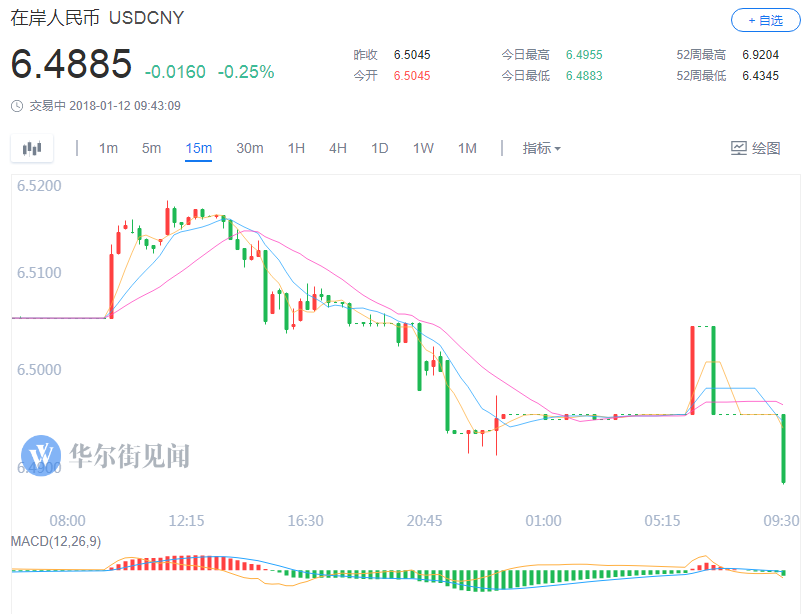Image resolution: width=811 pixels, height=614 pixels.
Task: Click the 6.5100 price axis label
Action: [x=39, y=273]
